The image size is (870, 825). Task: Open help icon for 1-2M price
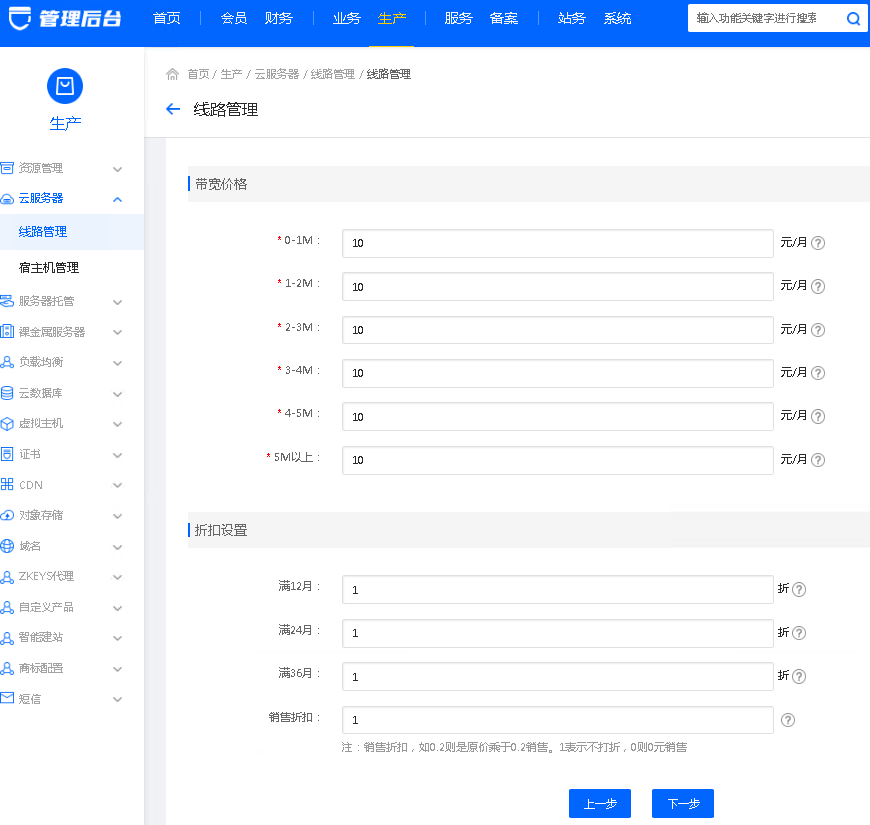point(818,286)
